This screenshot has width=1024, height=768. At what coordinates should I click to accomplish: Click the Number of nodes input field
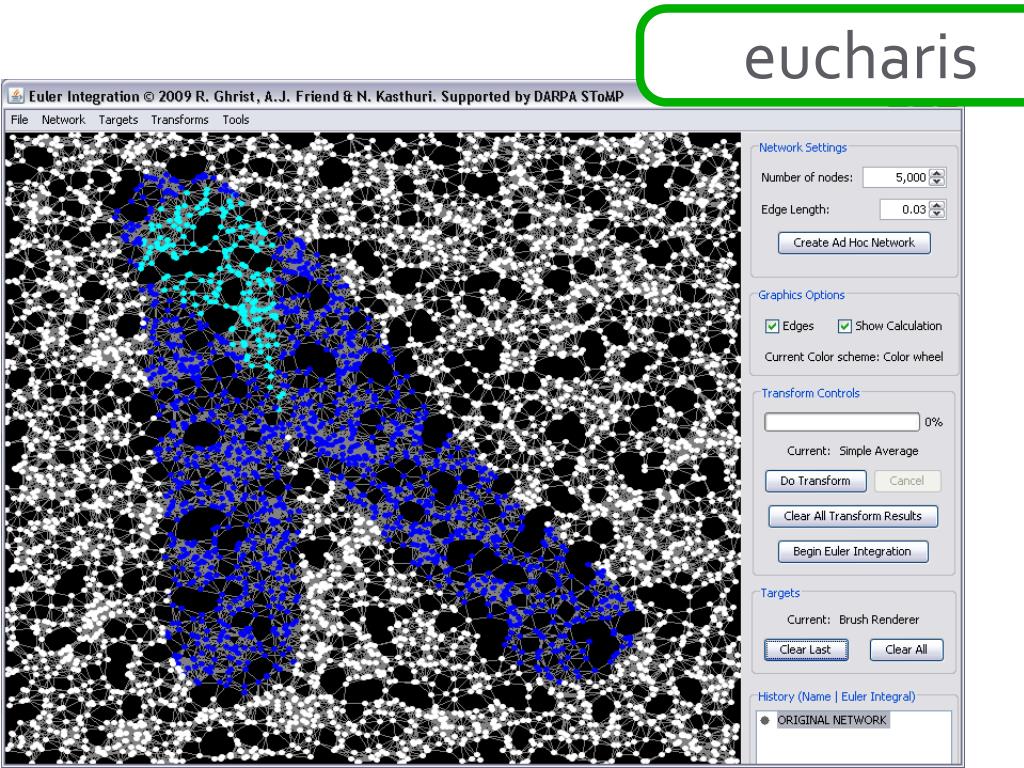pos(896,177)
